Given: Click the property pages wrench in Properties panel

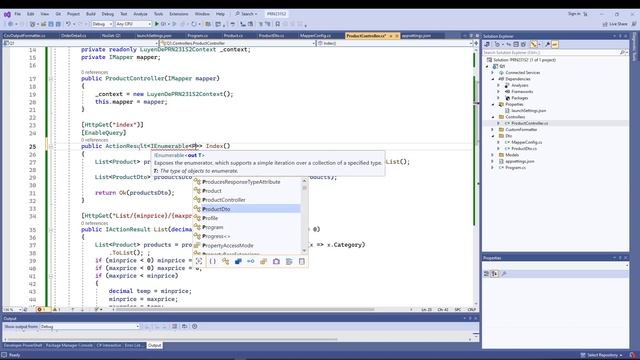Looking at the screenshot, I should click(504, 273).
